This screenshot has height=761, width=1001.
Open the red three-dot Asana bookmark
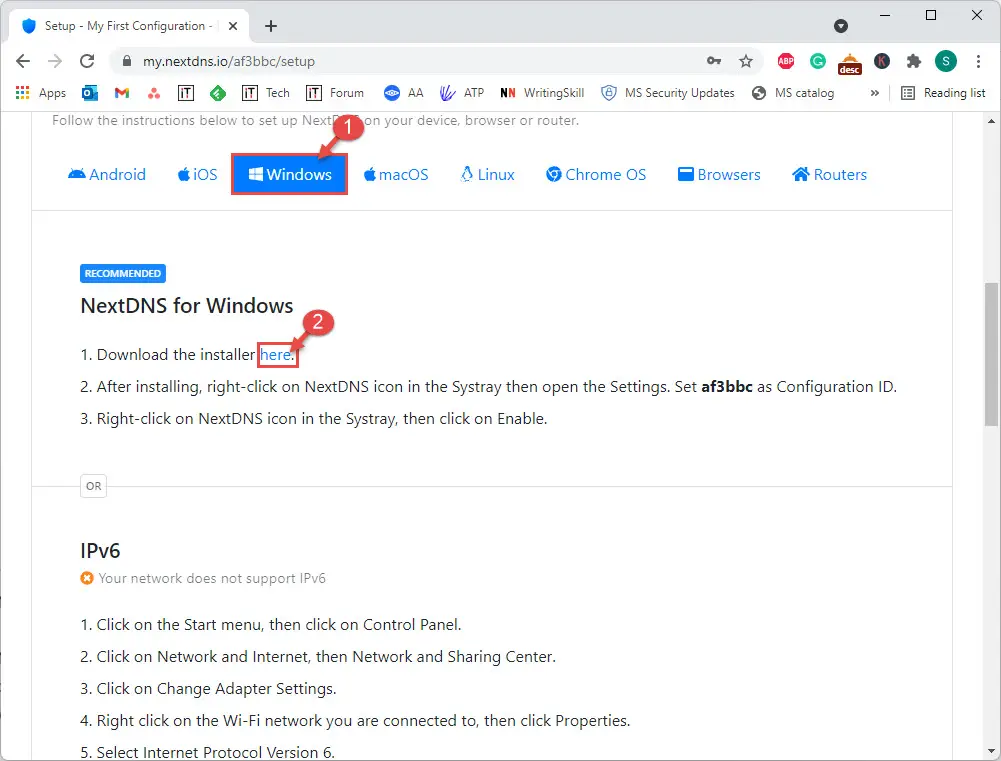tap(154, 94)
